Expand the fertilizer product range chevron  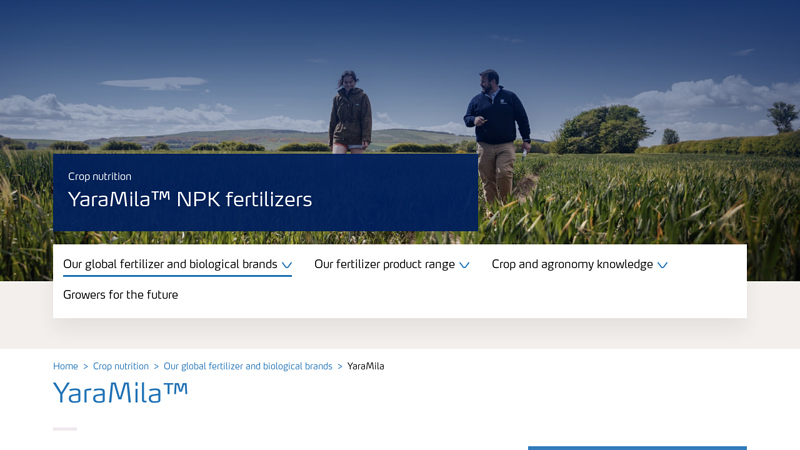[x=464, y=266]
